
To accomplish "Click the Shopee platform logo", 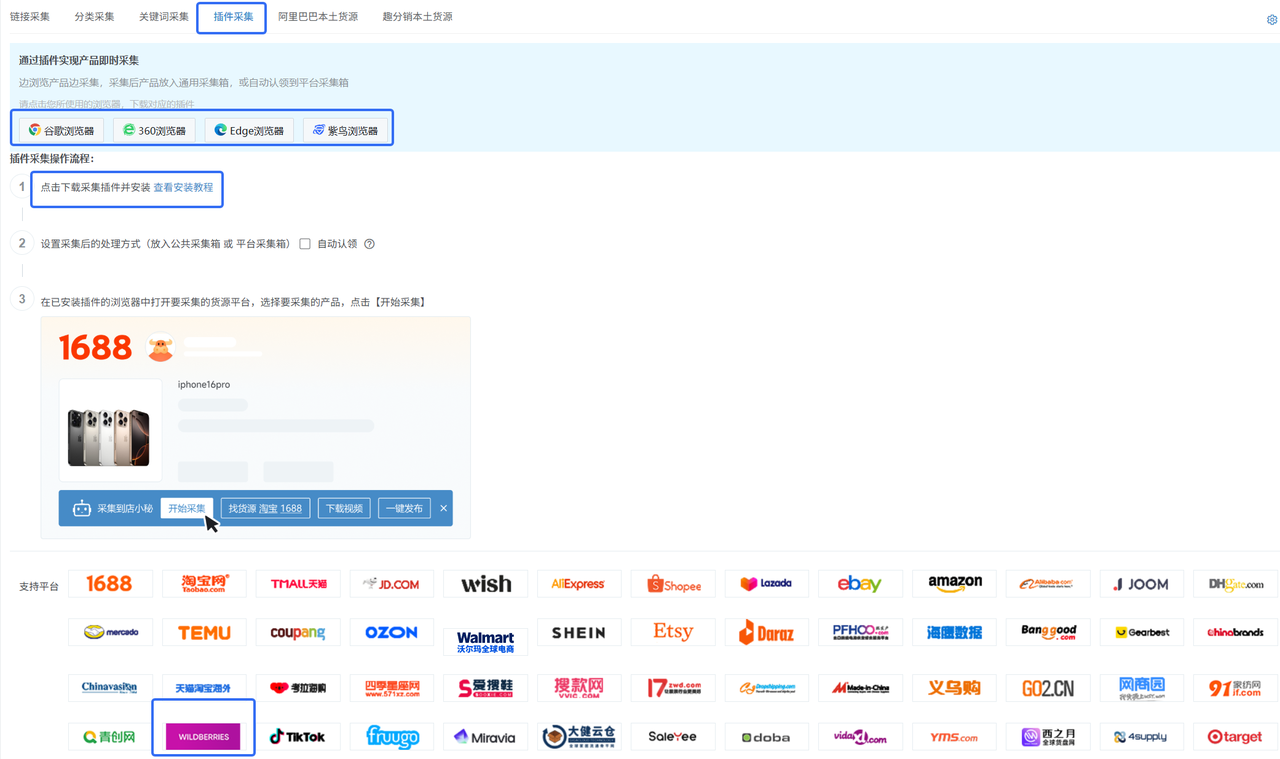I will 673,584.
